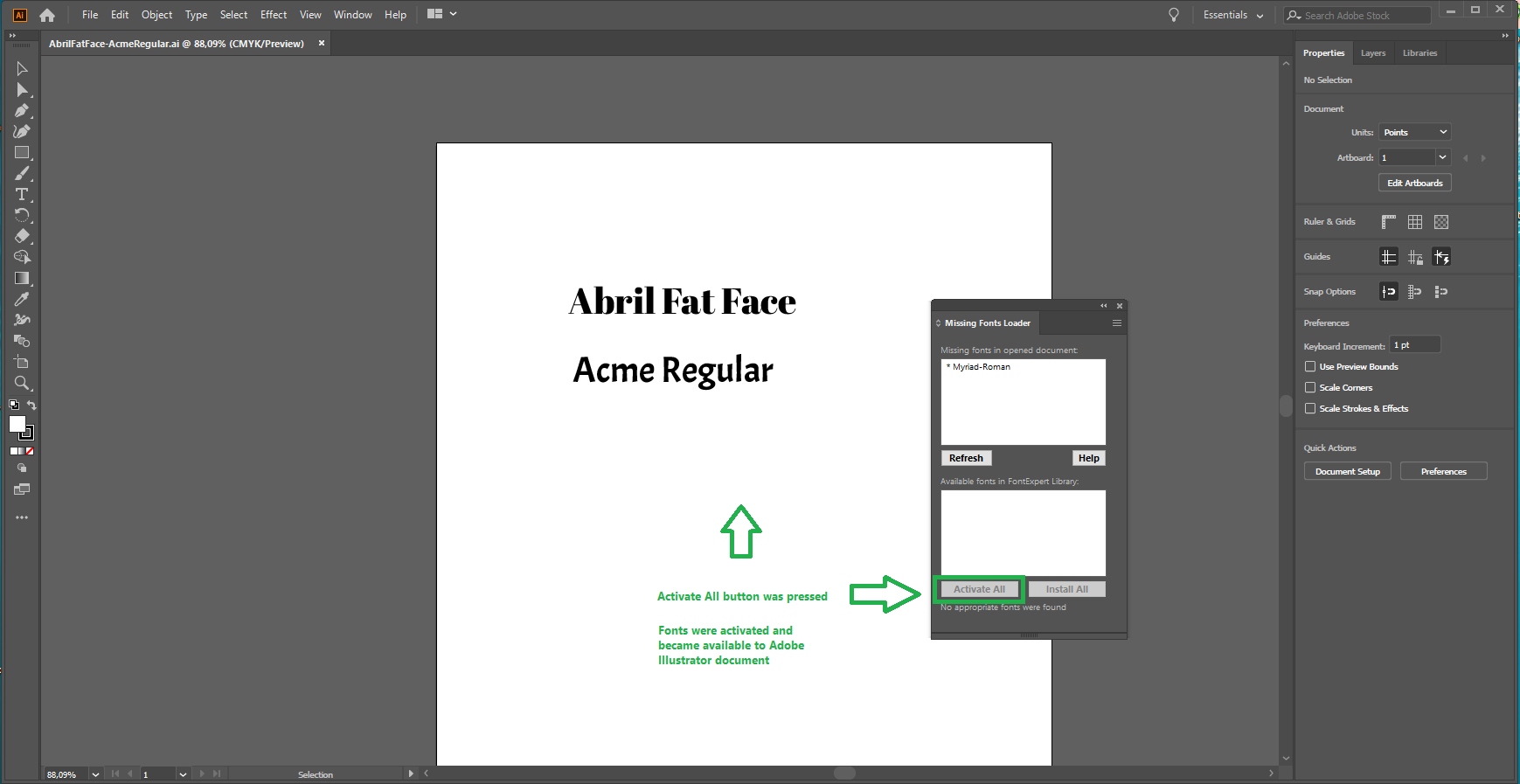Select the Eyedropper tool
The width and height of the screenshot is (1520, 784).
pos(22,299)
